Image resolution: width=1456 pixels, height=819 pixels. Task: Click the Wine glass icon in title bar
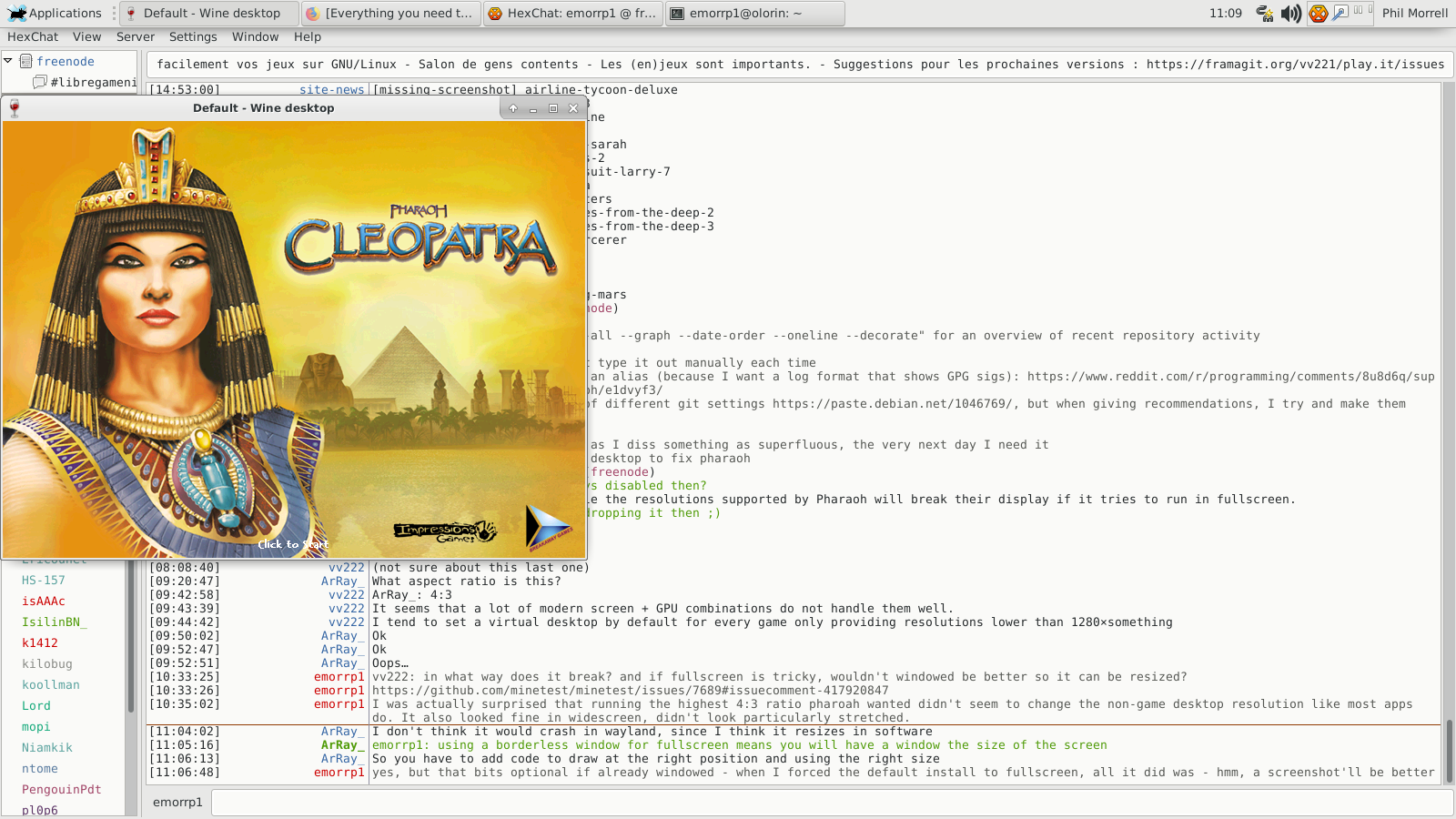click(14, 108)
